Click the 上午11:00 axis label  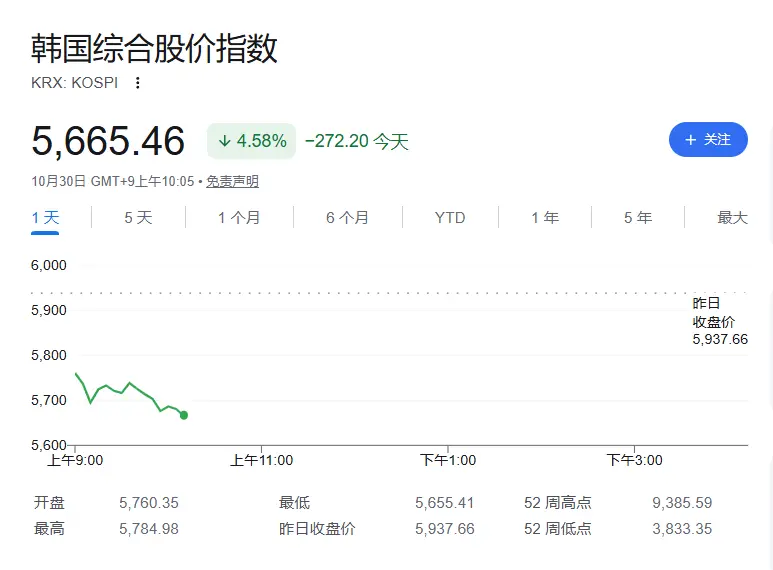coord(261,460)
